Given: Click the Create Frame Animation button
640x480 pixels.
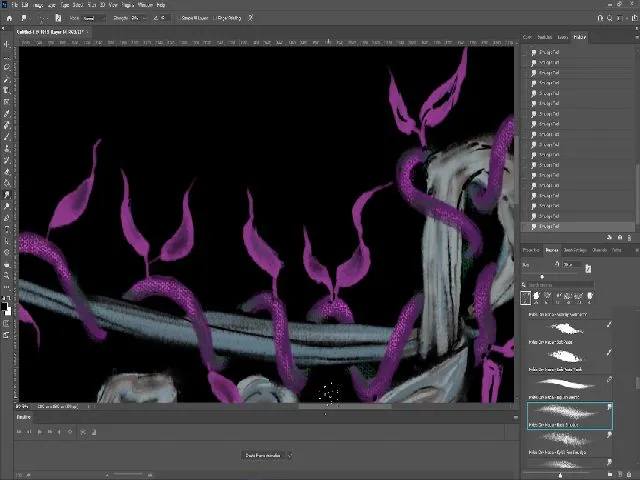Looking at the screenshot, I should [263, 455].
